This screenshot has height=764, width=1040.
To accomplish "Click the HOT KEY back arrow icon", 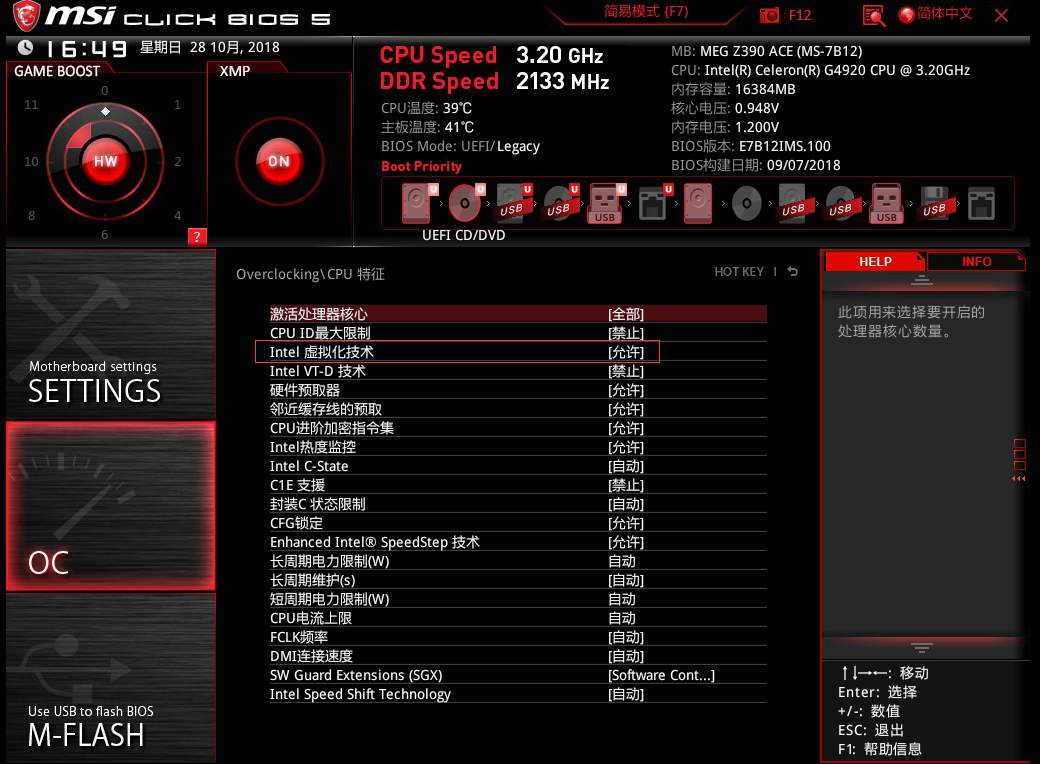I will point(793,271).
